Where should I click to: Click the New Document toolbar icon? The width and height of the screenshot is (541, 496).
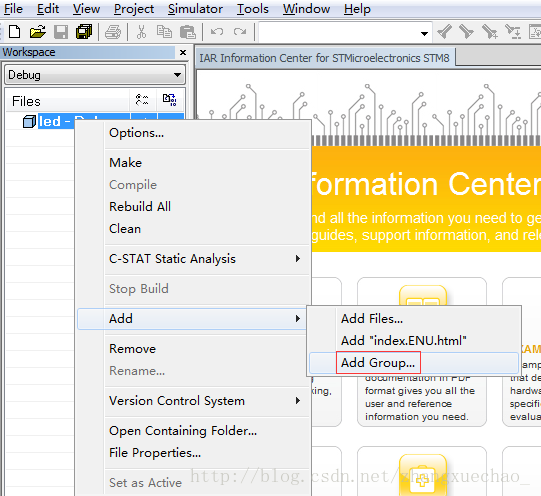[14, 32]
